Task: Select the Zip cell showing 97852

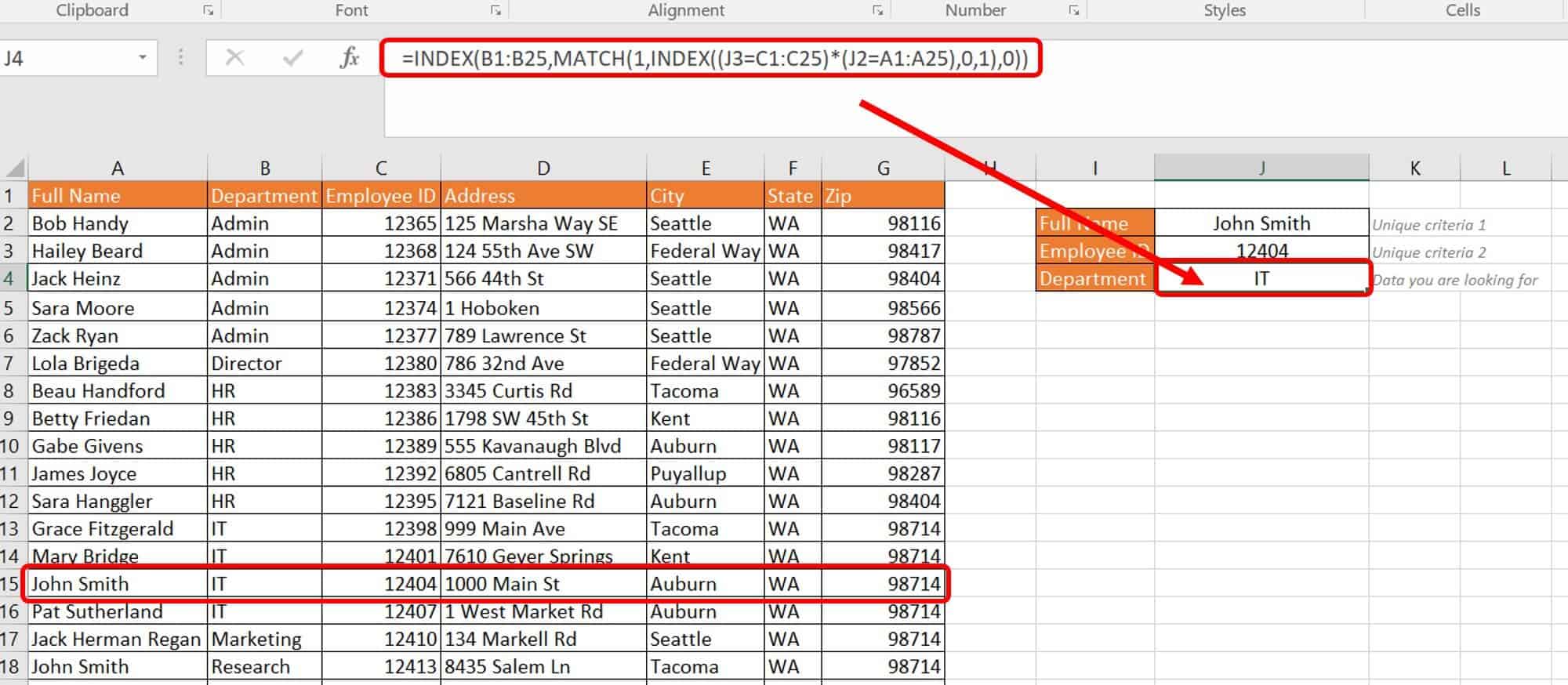Action: click(x=883, y=364)
